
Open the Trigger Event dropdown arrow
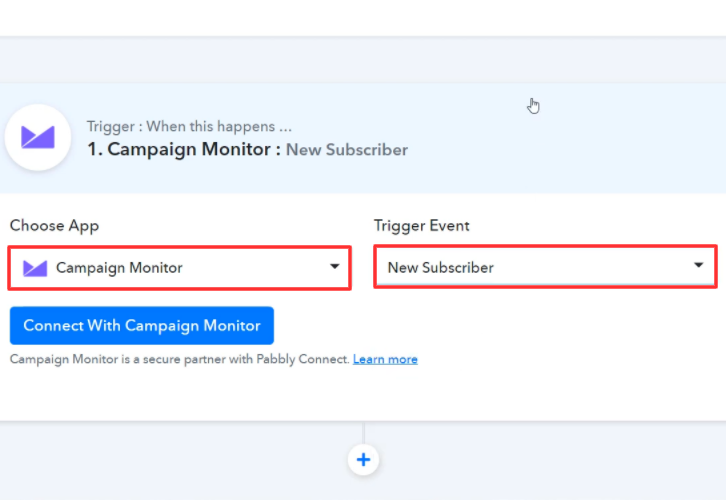tap(698, 265)
